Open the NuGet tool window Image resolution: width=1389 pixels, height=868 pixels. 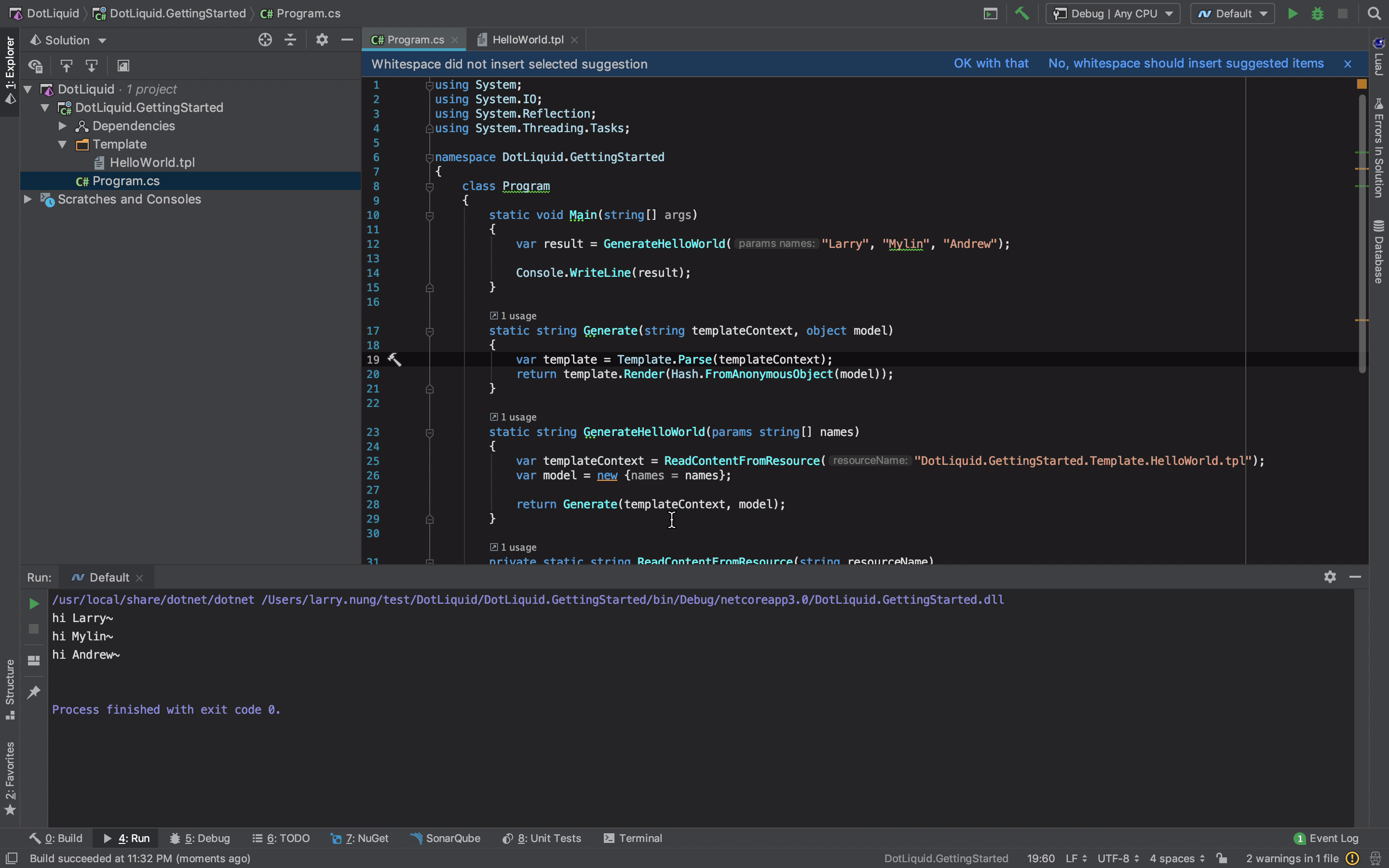pos(360,838)
